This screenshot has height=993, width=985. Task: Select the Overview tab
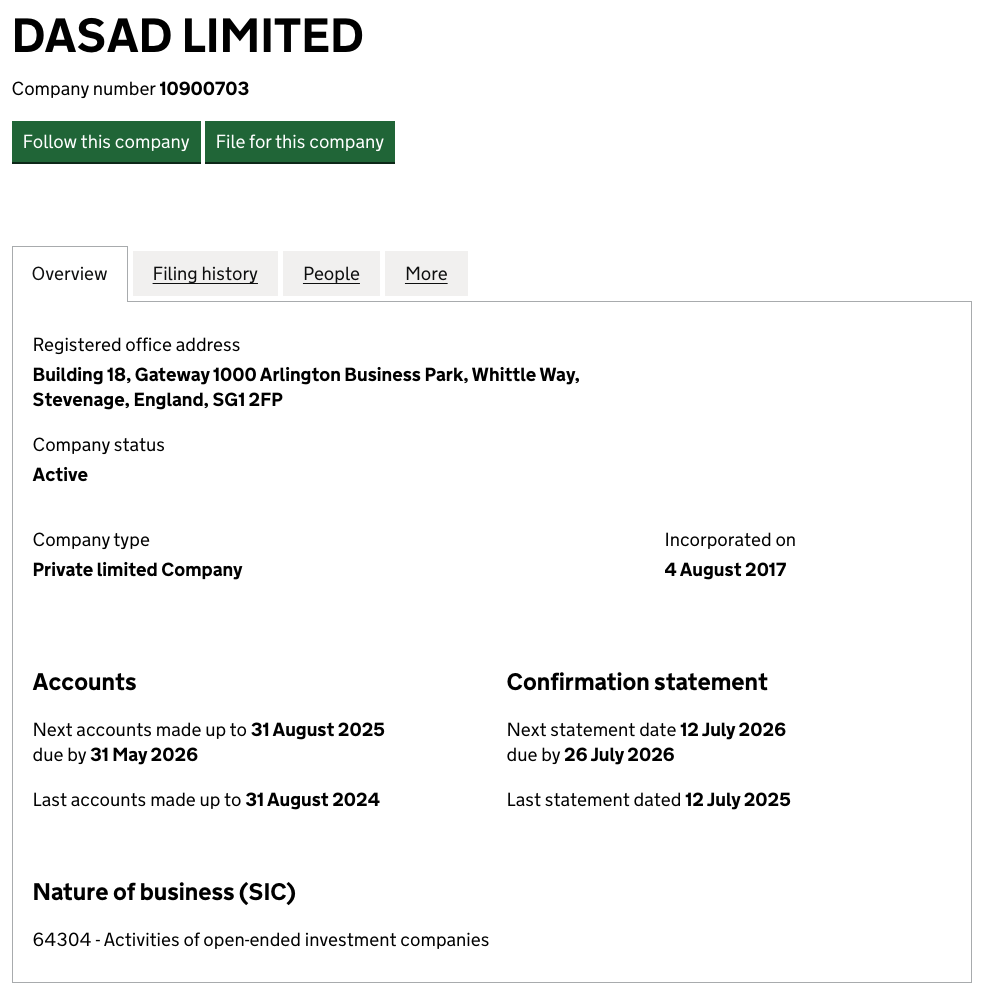(70, 274)
